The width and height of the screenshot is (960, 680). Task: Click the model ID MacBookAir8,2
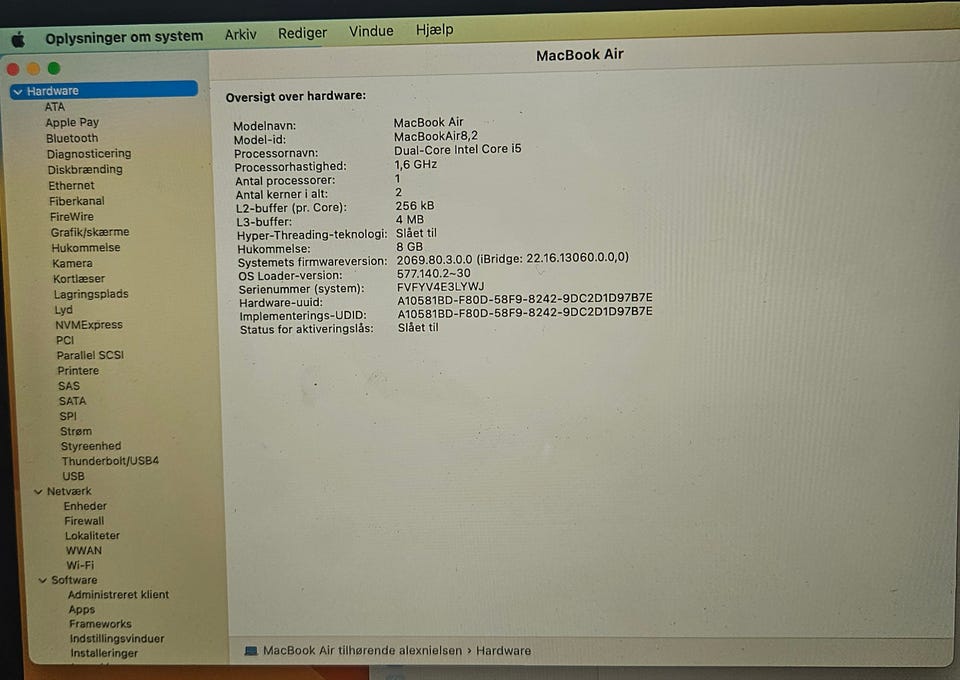pyautogui.click(x=435, y=136)
